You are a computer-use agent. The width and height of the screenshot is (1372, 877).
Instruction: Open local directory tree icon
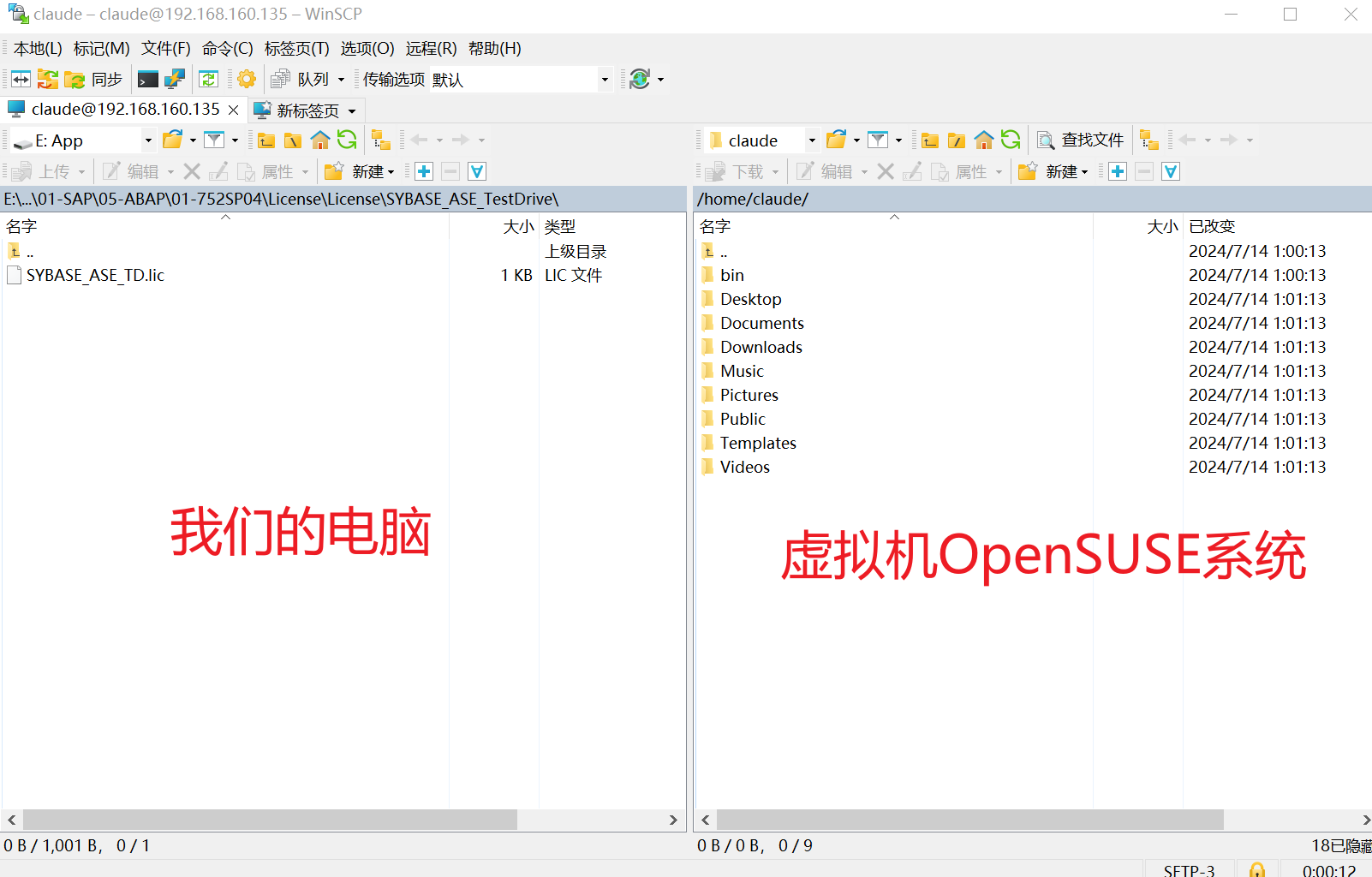381,140
